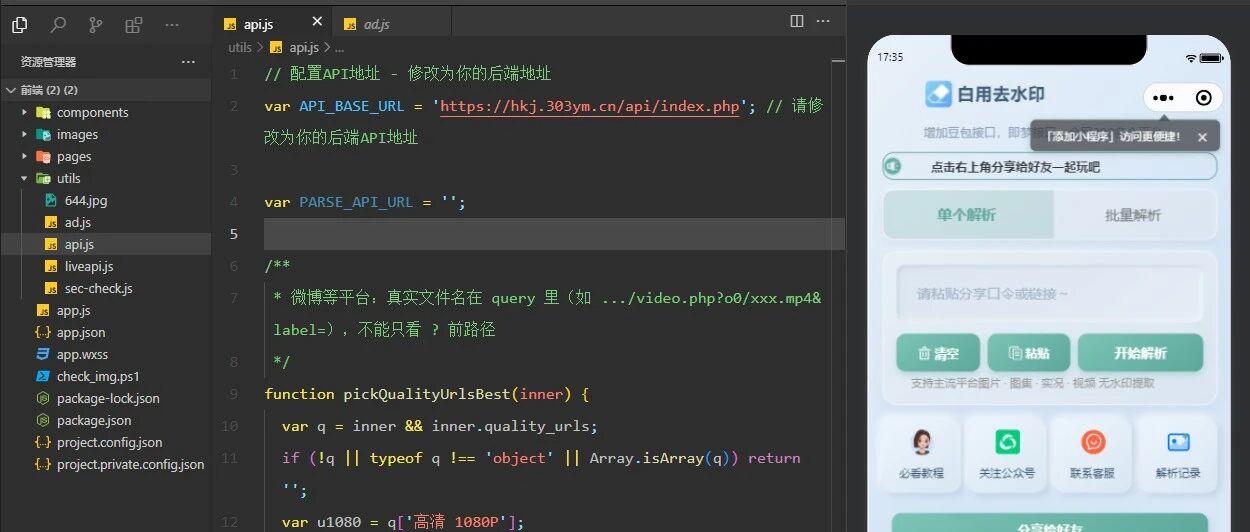Follow the hkj.303ym.cn API URL link
1250x532 pixels.
tap(589, 106)
